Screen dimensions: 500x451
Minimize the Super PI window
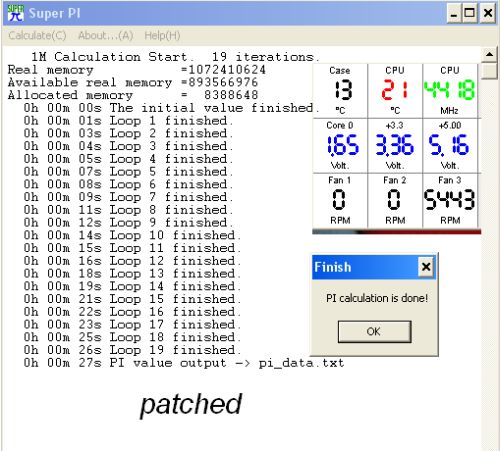(x=454, y=14)
